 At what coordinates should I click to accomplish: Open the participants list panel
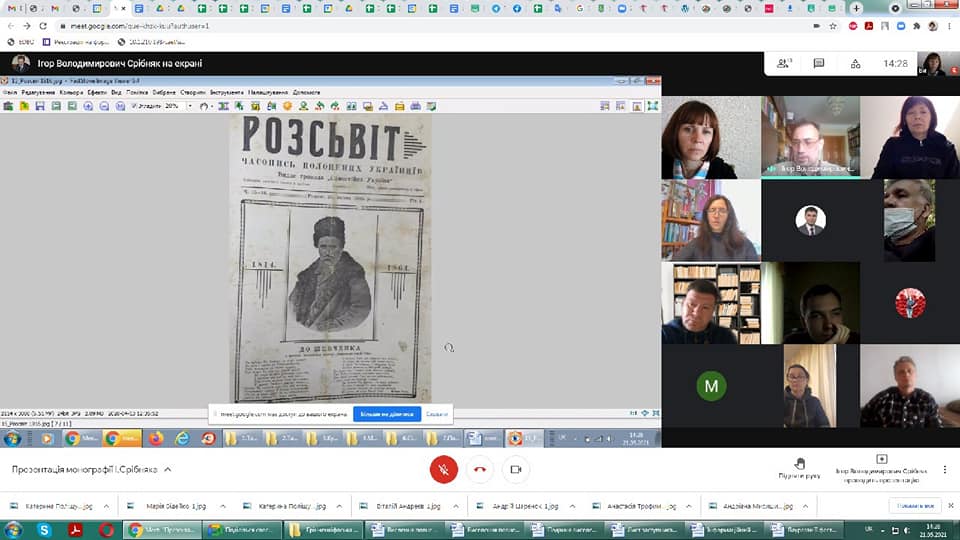tap(785, 63)
